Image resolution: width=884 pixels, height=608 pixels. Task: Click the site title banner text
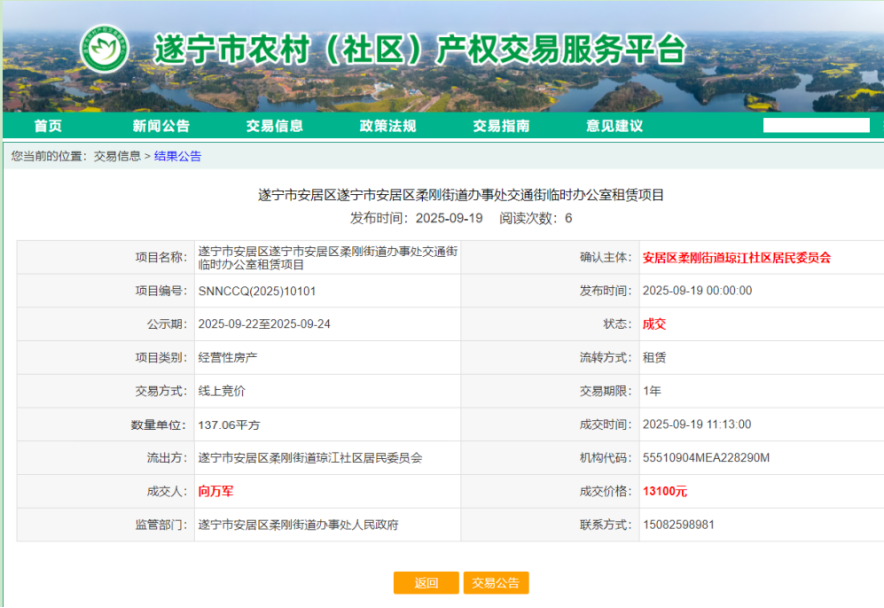click(x=420, y=50)
